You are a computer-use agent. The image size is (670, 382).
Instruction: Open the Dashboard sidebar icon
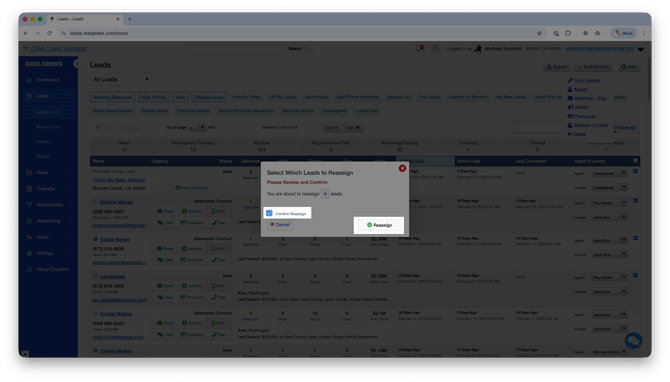pos(29,80)
